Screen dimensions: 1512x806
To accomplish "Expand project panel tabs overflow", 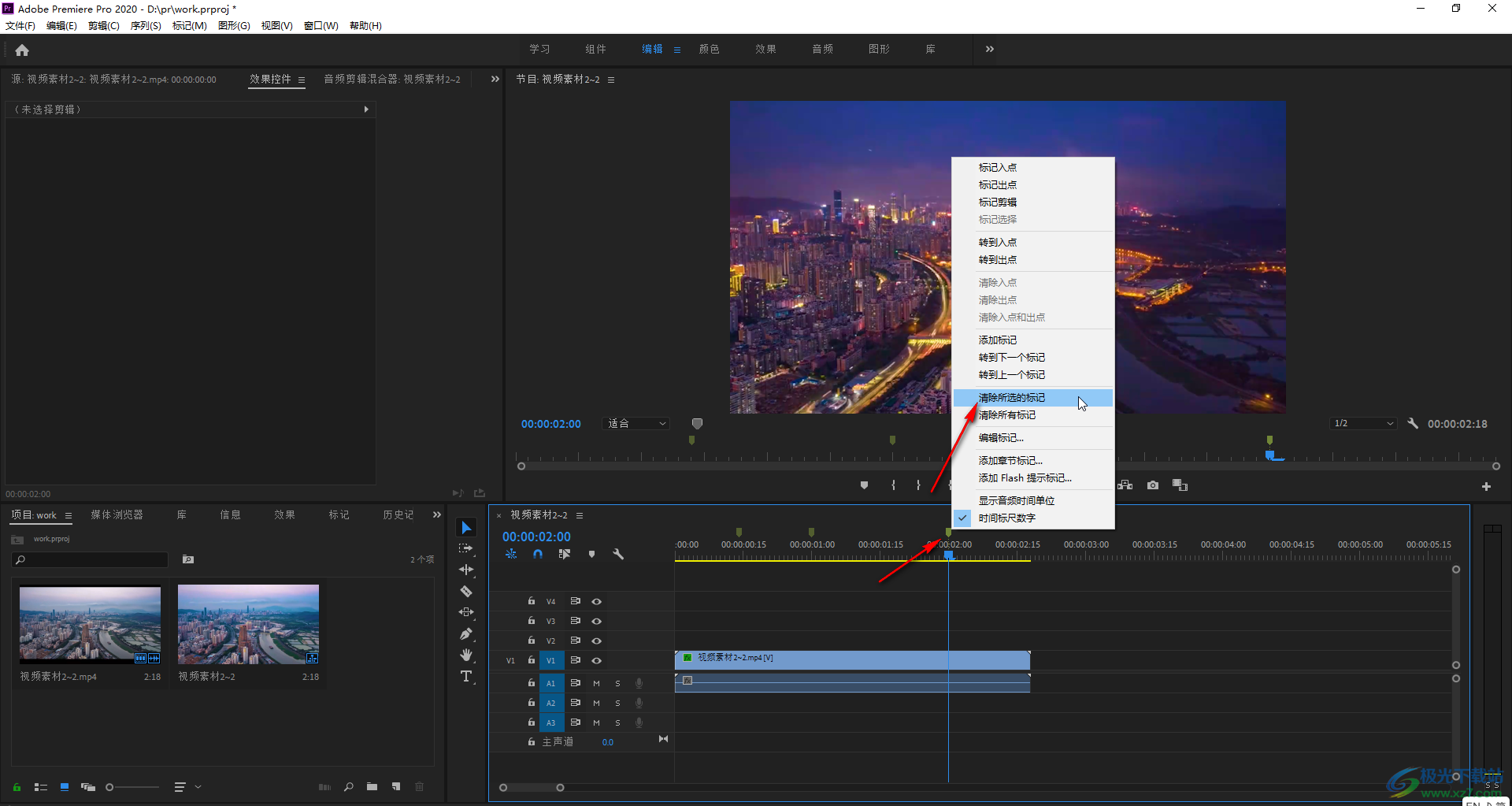I will click(x=437, y=514).
